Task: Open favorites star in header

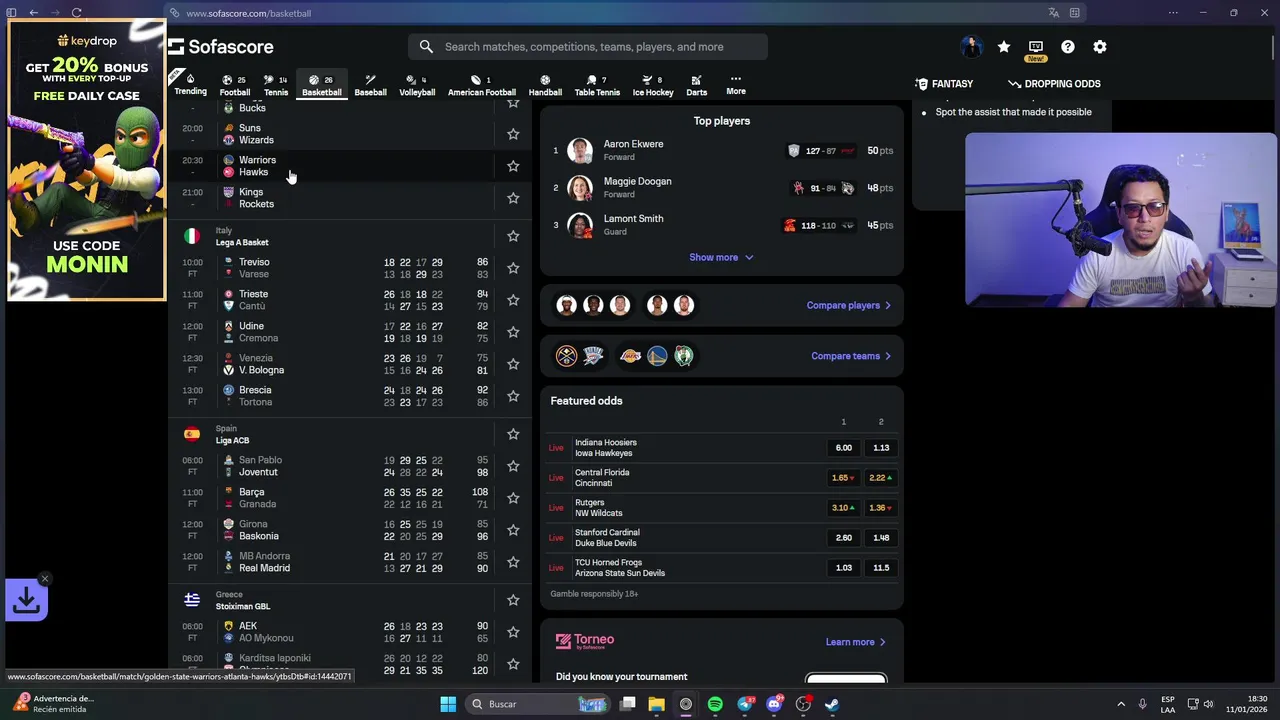Action: (x=1004, y=47)
